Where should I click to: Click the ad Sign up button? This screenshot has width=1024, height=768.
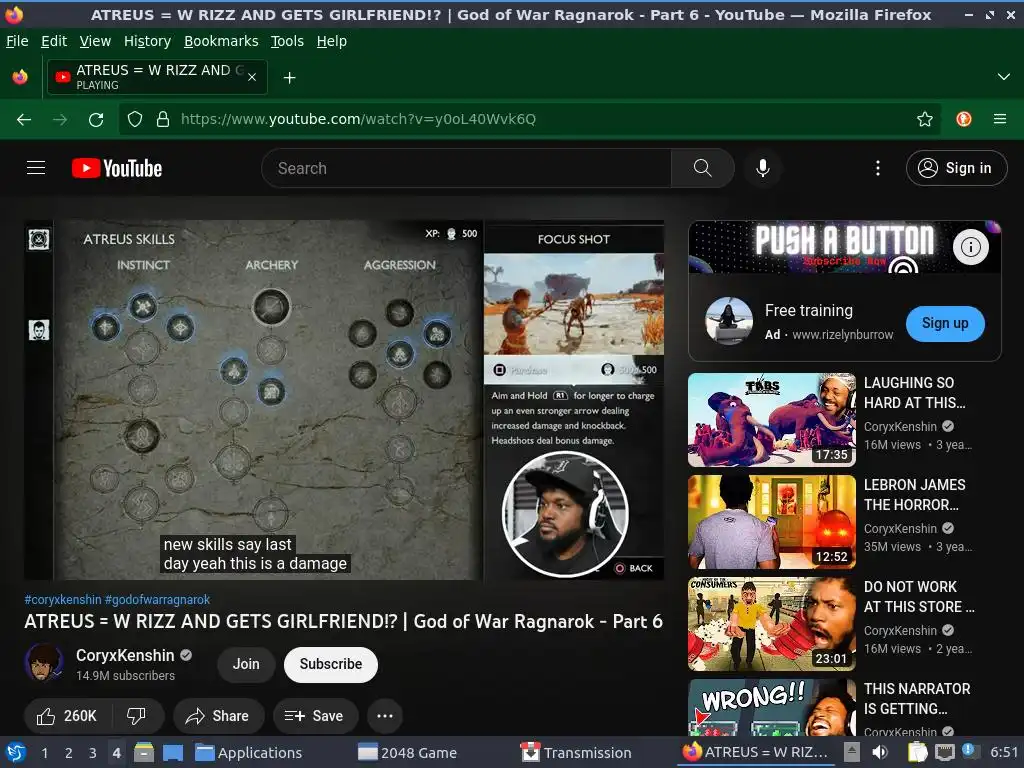[945, 323]
